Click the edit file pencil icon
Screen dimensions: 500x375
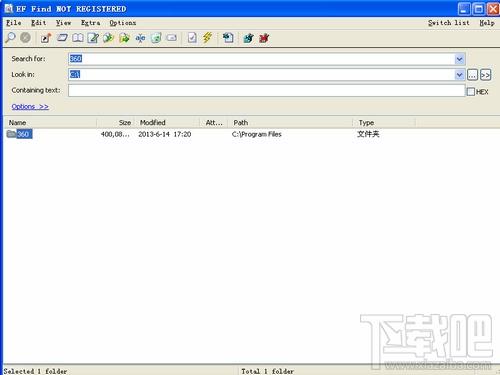click(93, 38)
